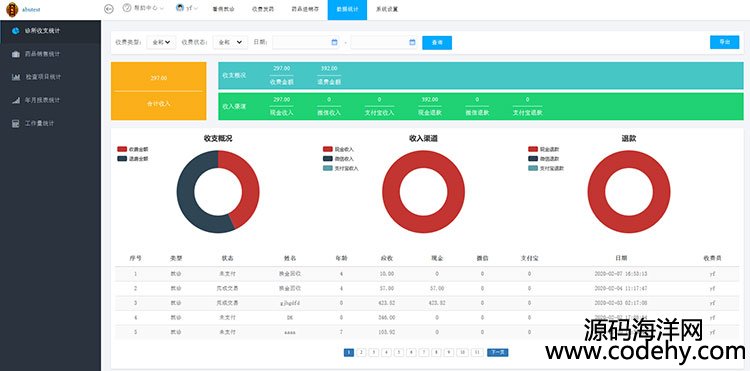Open the end date calendar icon

pyautogui.click(x=412, y=42)
